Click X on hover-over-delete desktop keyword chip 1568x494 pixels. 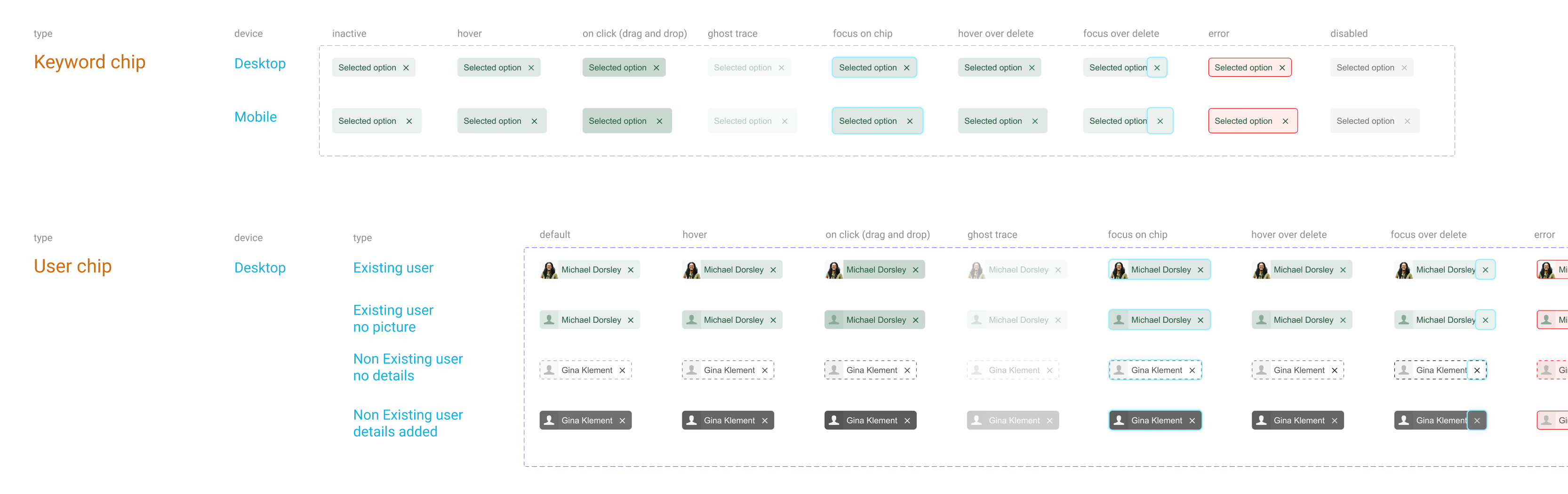pyautogui.click(x=1032, y=68)
